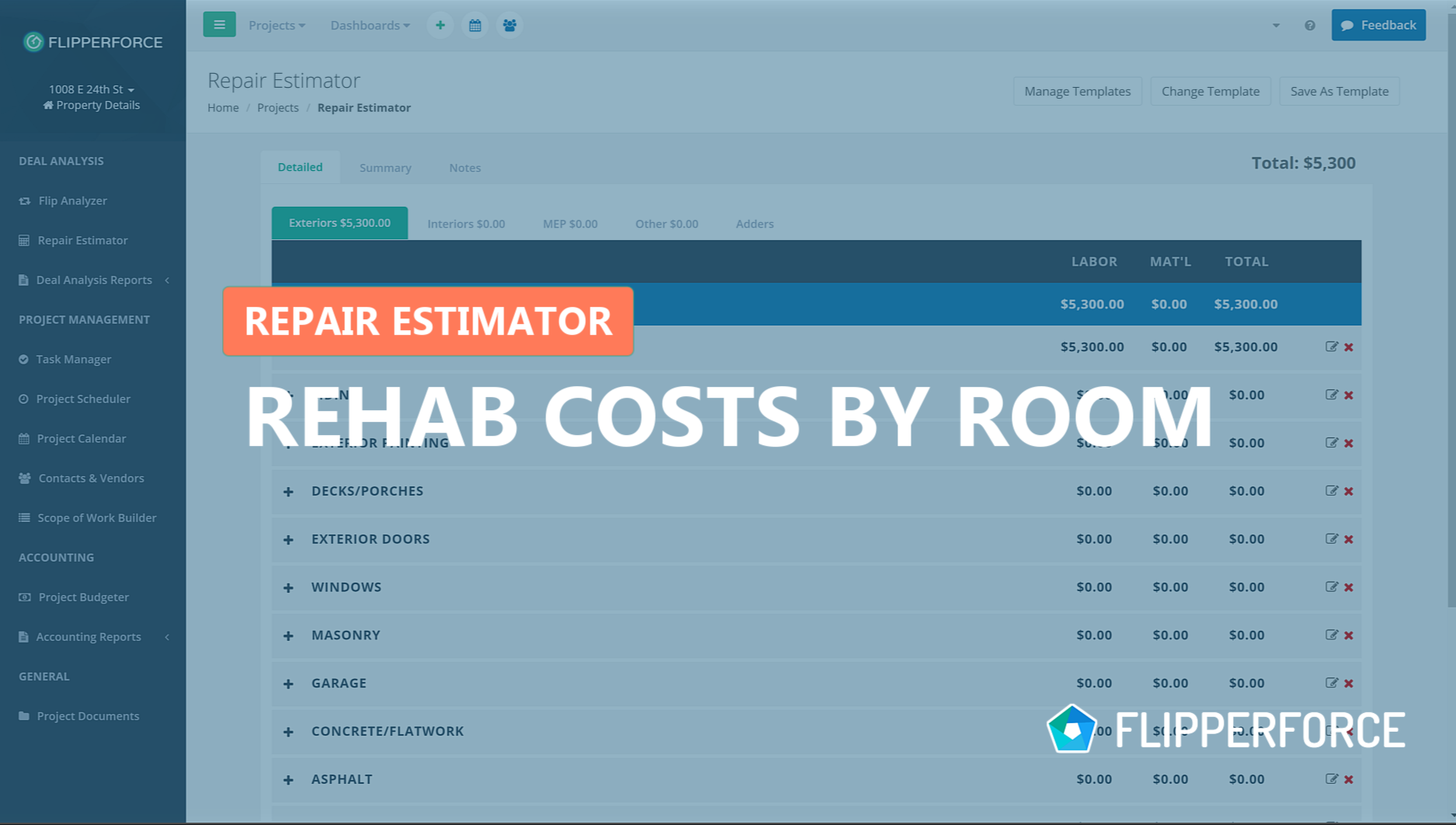Open Contacts & Vendors in sidebar

(92, 478)
